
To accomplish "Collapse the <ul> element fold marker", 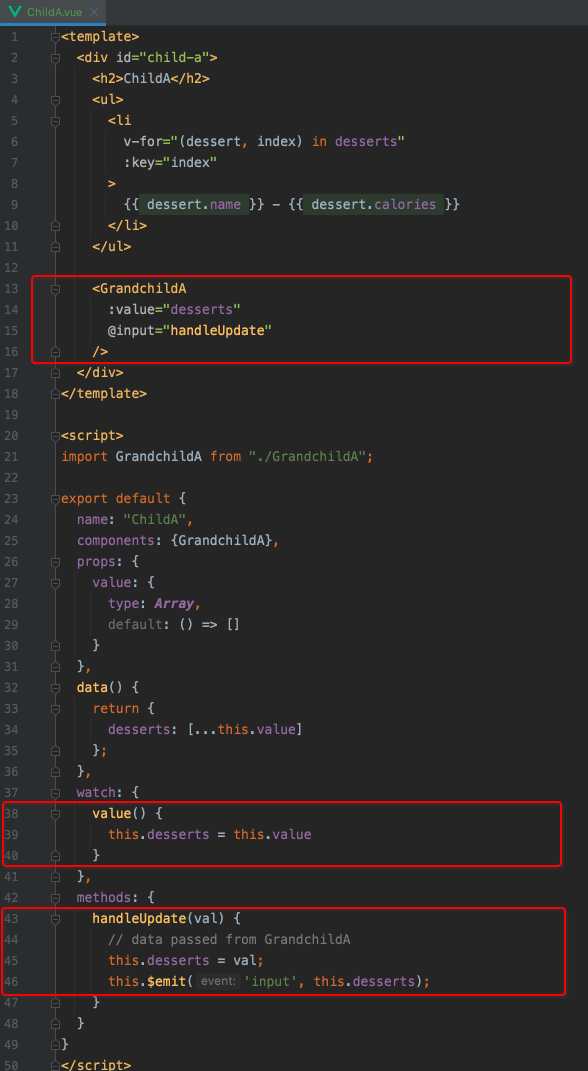I will (56, 100).
